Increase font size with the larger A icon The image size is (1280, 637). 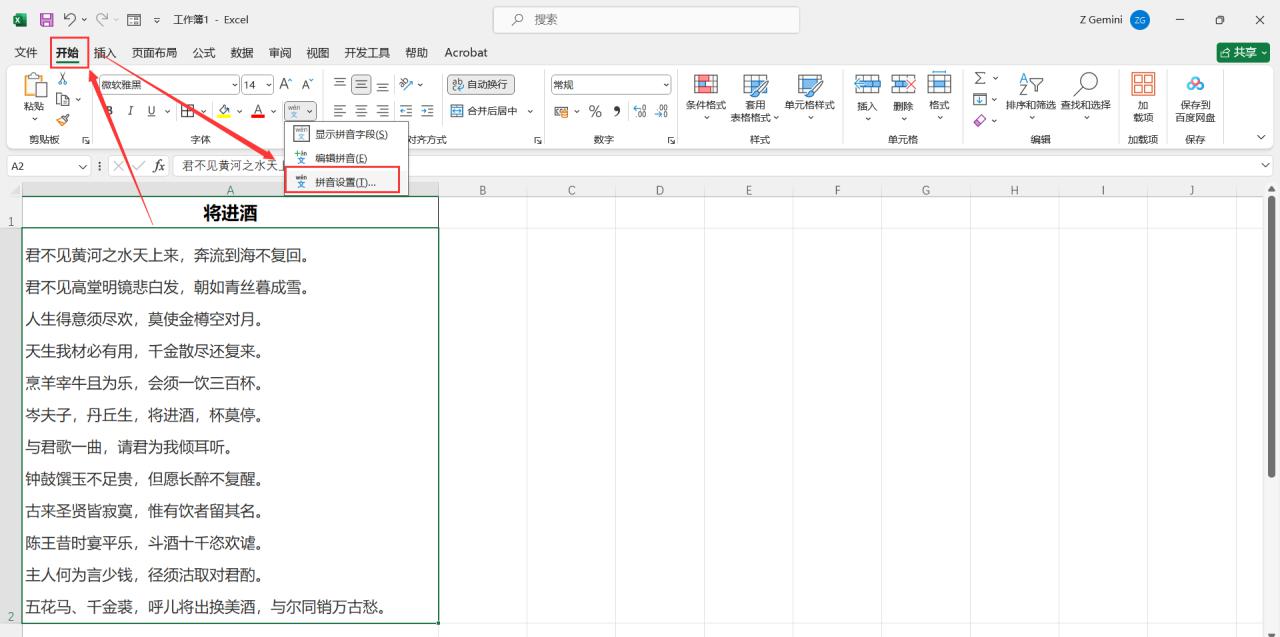pyautogui.click(x=286, y=85)
